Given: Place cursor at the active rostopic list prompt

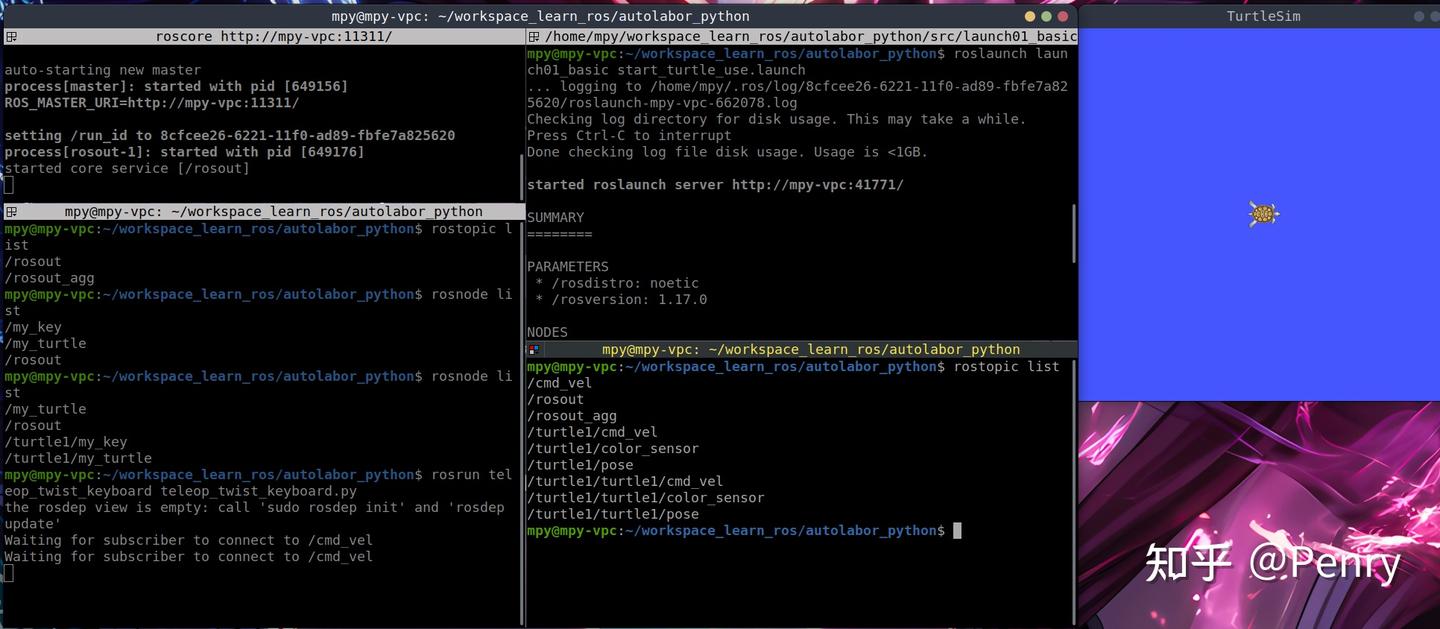Looking at the screenshot, I should click(955, 531).
